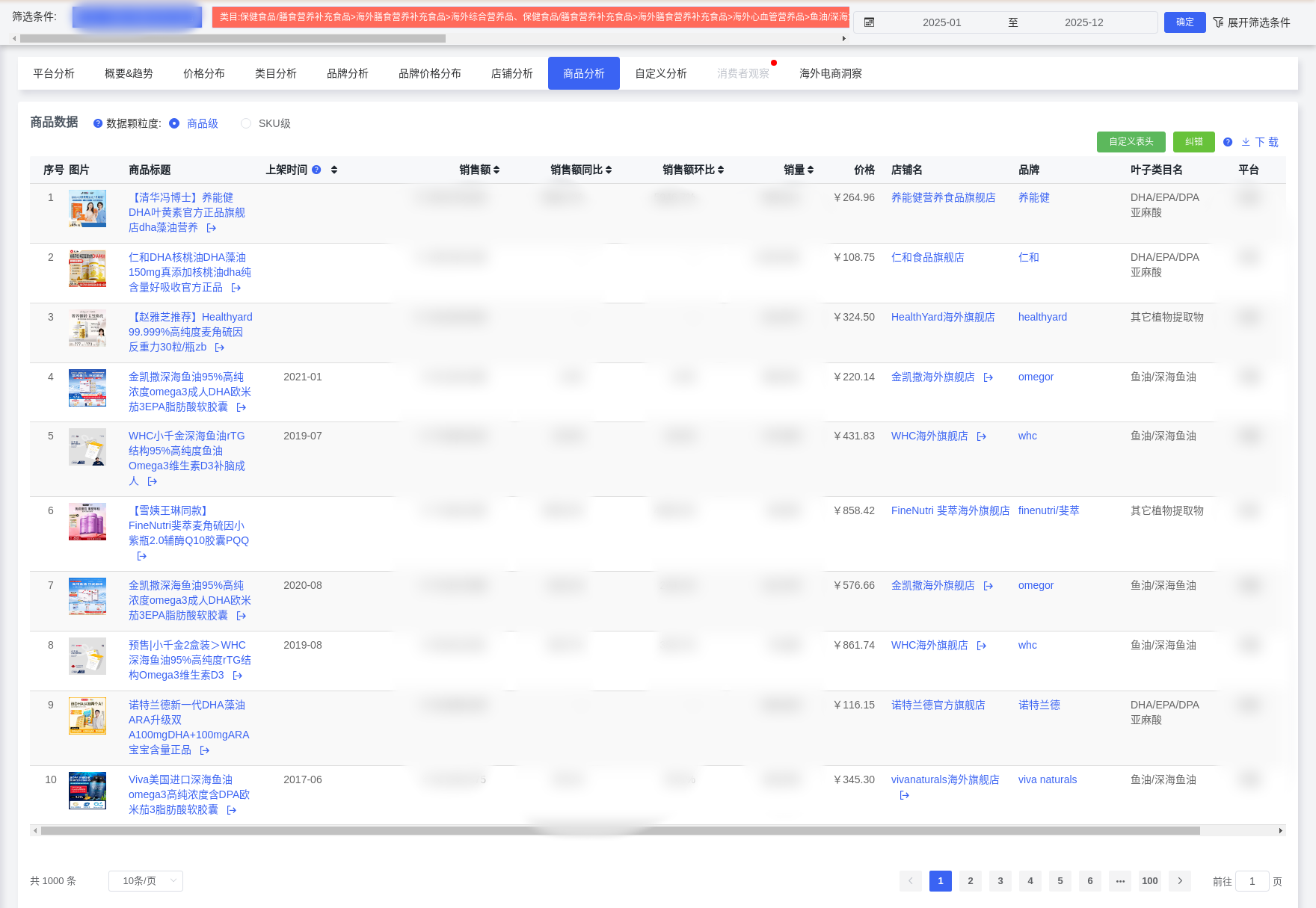Viewport: 1316px width, 908px height.
Task: Click the page number input next to 前往
Action: point(1251,881)
